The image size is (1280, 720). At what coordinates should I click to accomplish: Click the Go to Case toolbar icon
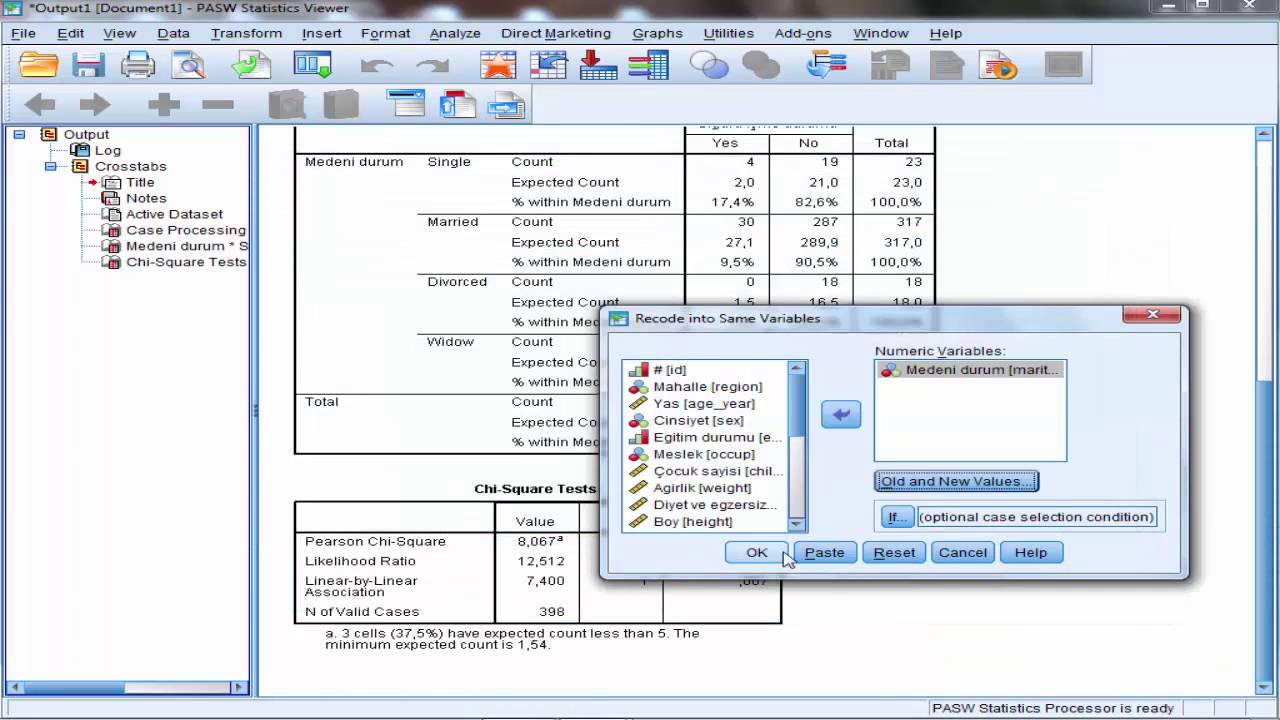(x=548, y=67)
